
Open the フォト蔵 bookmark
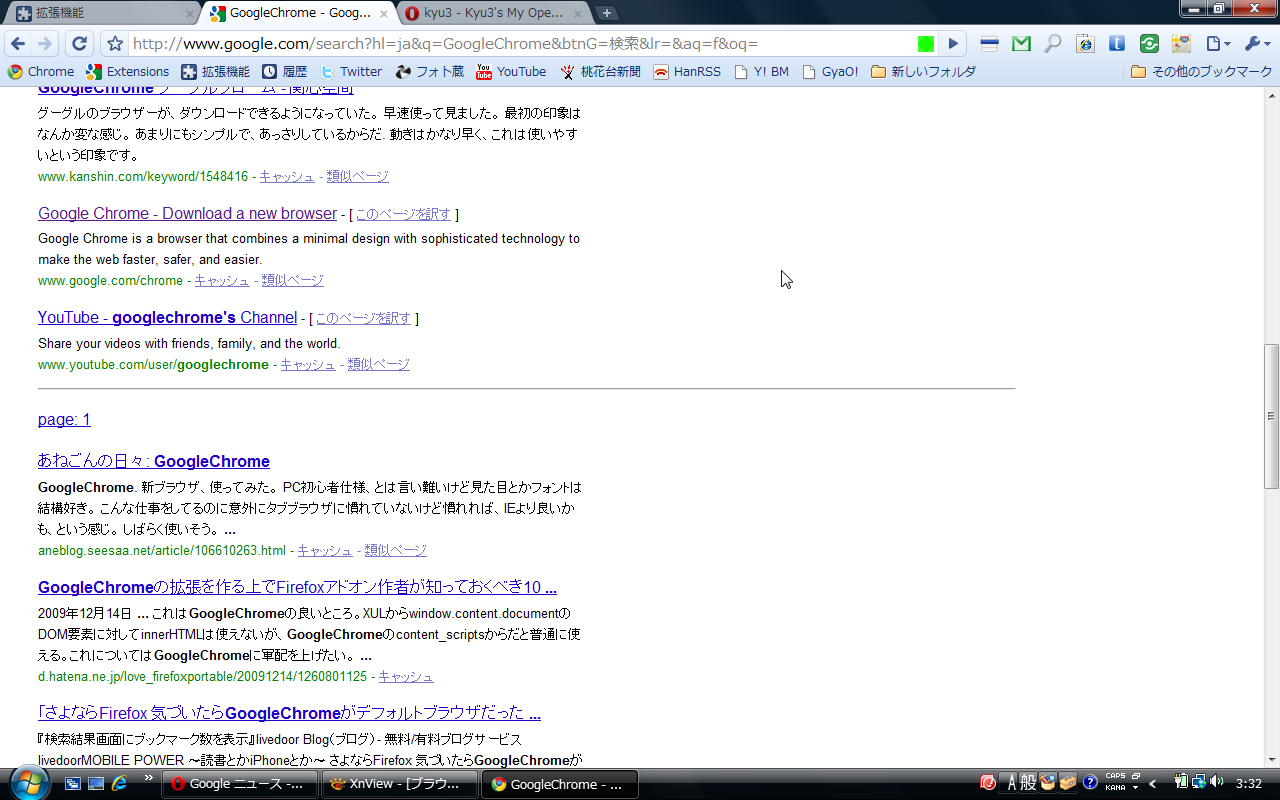point(430,72)
